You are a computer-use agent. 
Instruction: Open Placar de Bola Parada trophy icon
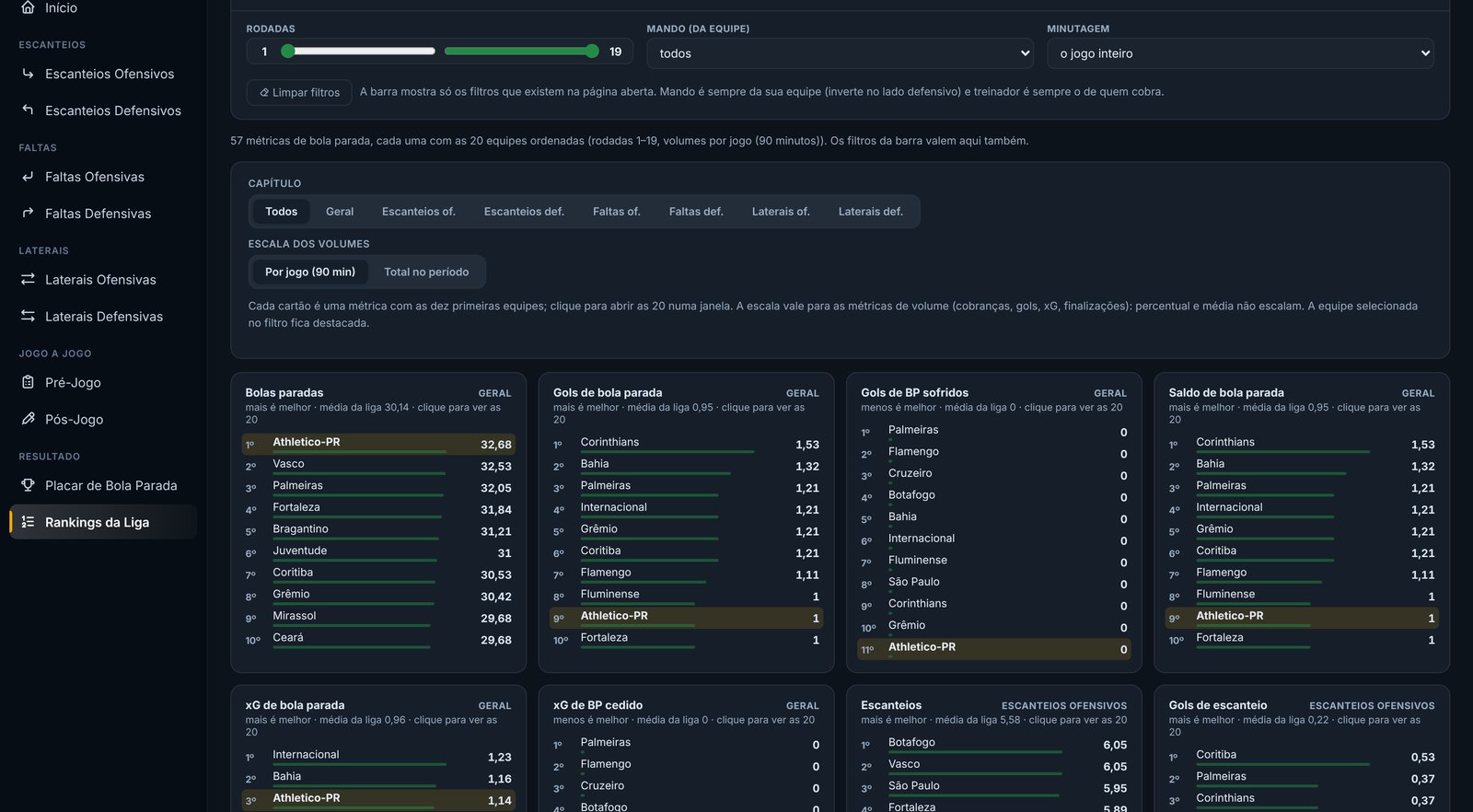28,486
